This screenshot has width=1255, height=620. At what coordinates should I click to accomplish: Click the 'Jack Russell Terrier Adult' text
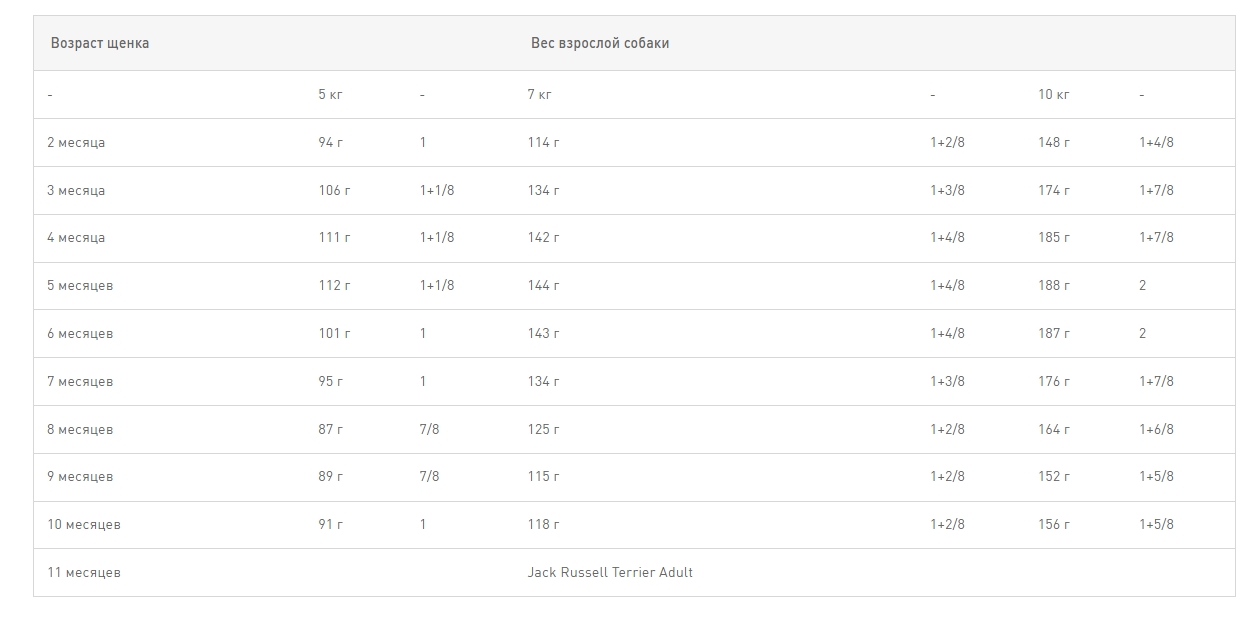(x=610, y=572)
